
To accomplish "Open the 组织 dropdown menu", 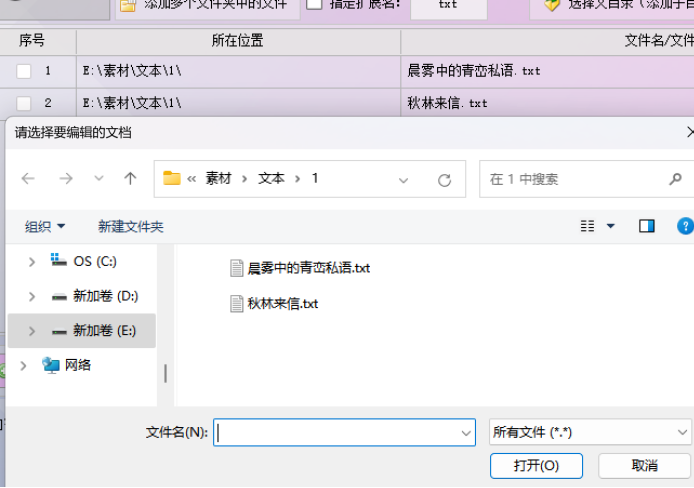I will tap(45, 227).
